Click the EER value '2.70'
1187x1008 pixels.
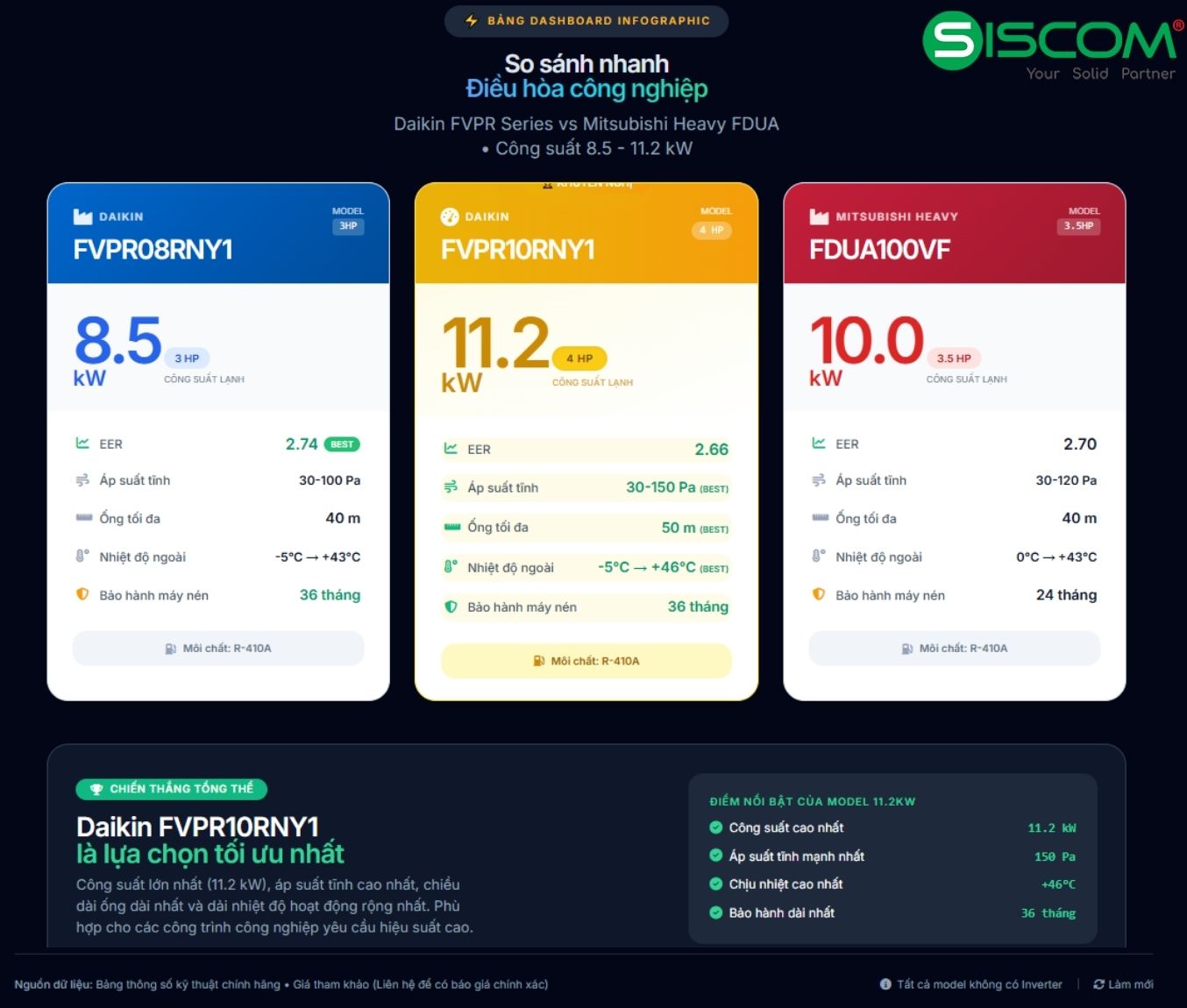(1080, 444)
